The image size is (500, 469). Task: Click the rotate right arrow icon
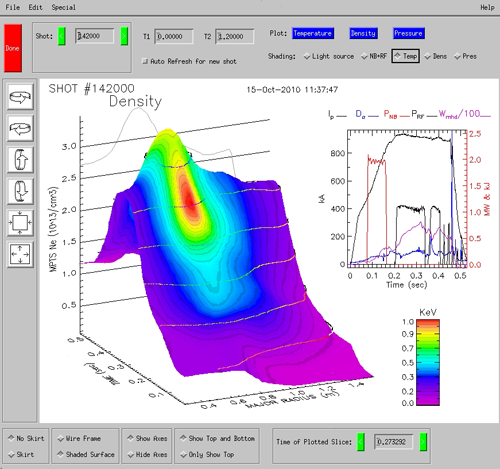(x=20, y=97)
